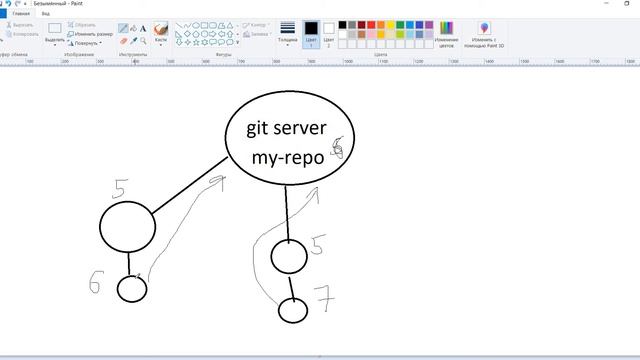The width and height of the screenshot is (640, 360).
Task: Choose the Left arrow shape
Action: pyautogui.click(x=222, y=34)
